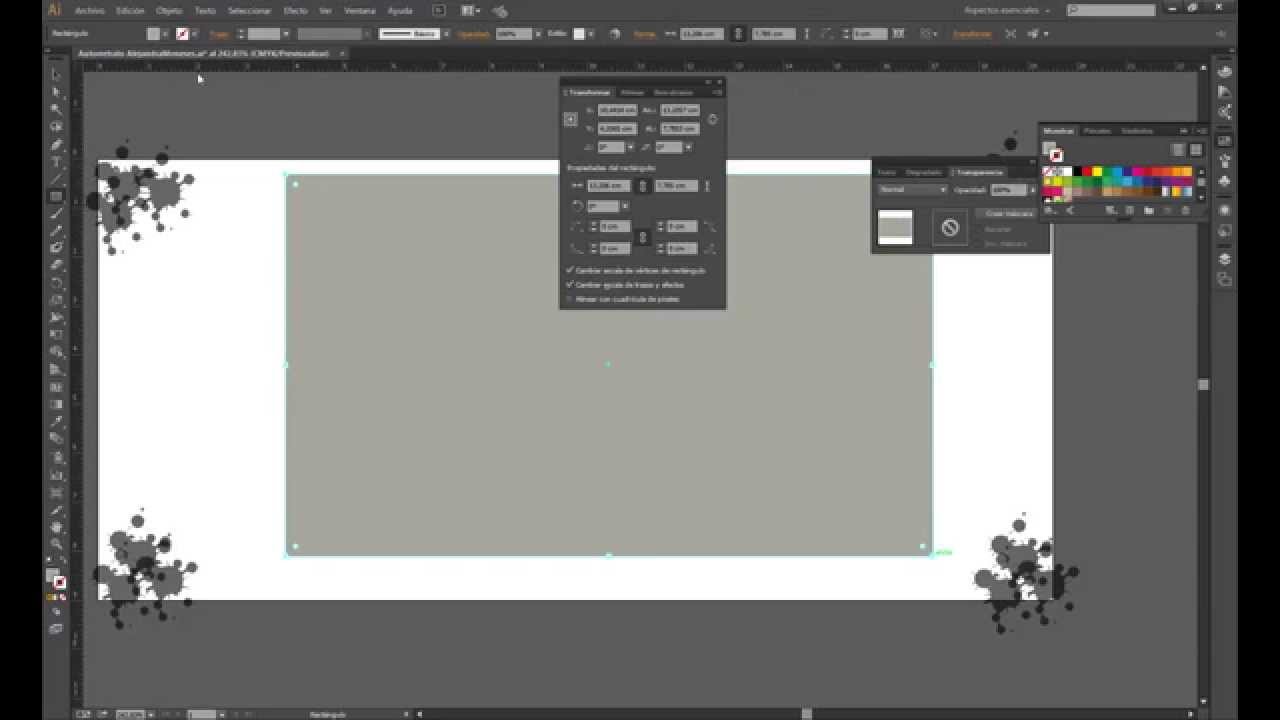
Task: Click the no-mask icon in Transparencia panel
Action: coord(949,227)
